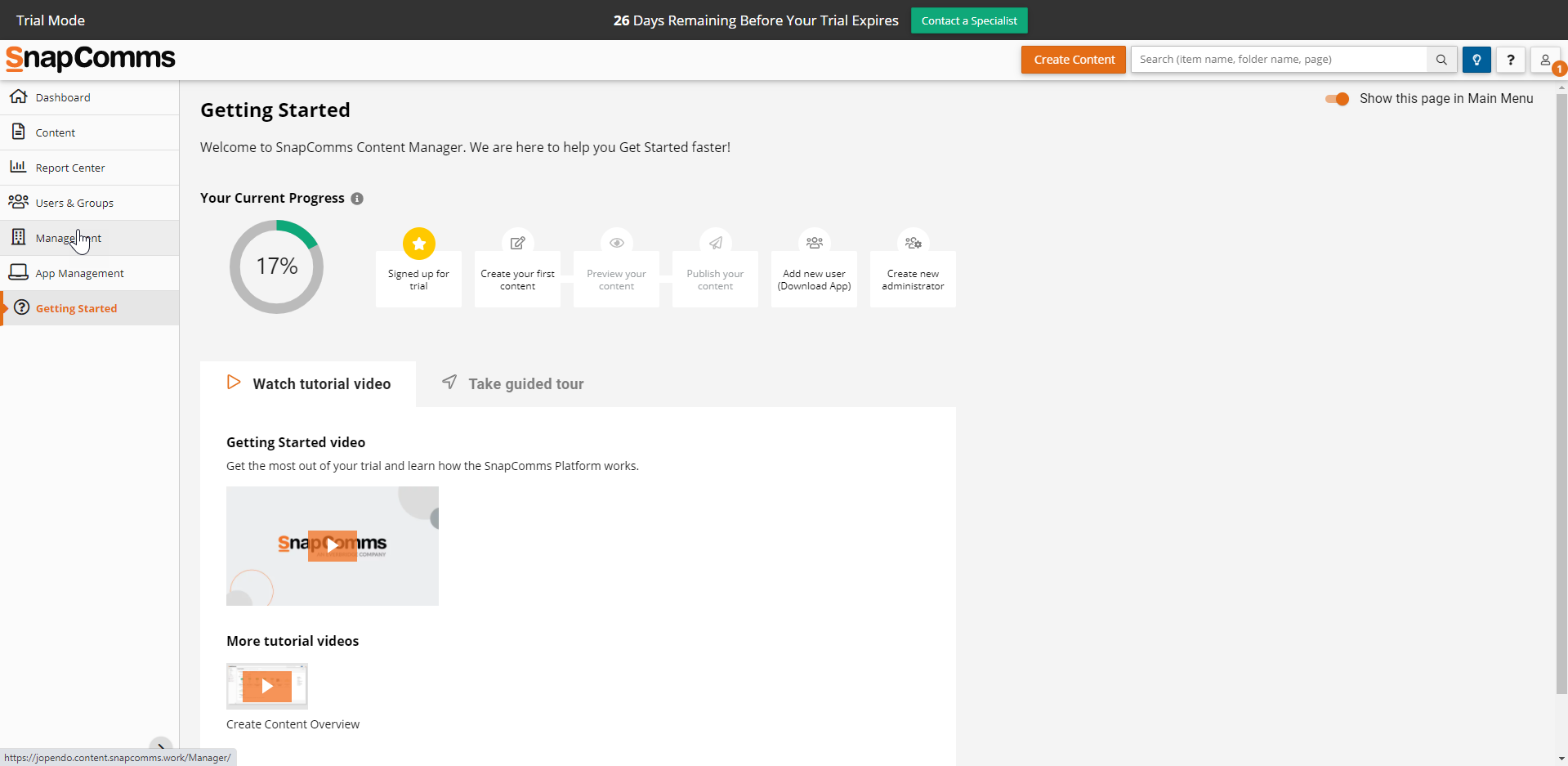Image resolution: width=1568 pixels, height=766 pixels.
Task: Click the Users & Groups people icon
Action: pos(18,202)
